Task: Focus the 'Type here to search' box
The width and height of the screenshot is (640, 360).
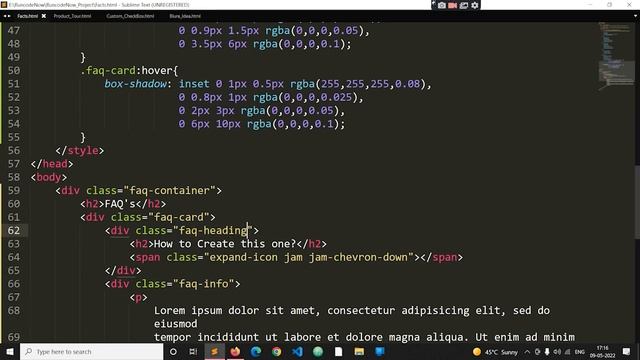Action: [x=91, y=351]
